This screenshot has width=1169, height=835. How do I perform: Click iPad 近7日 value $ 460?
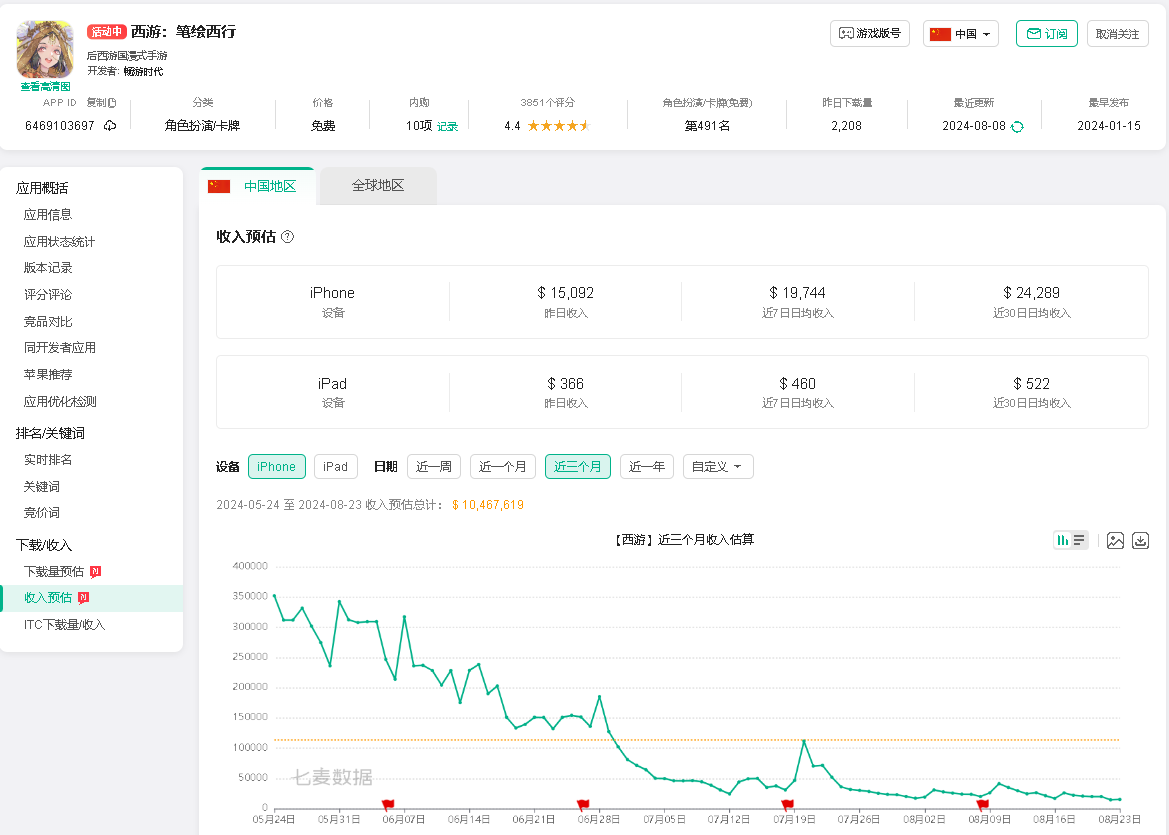tap(797, 384)
